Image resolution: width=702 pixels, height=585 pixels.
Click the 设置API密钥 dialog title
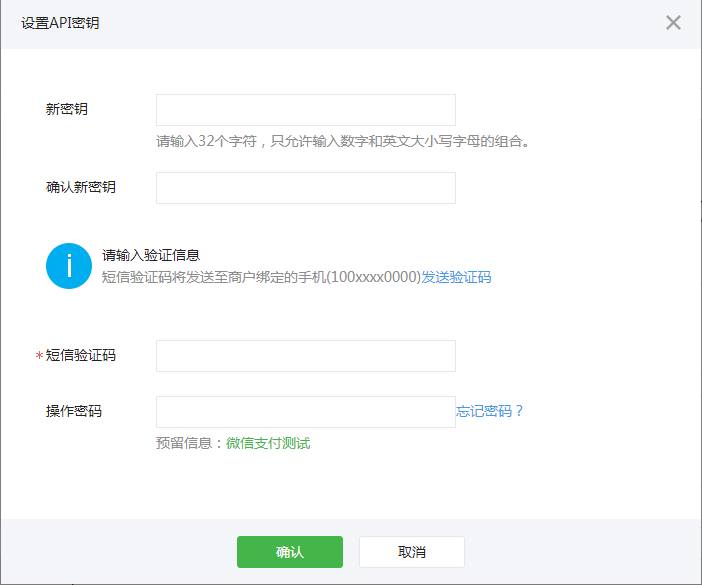point(60,23)
